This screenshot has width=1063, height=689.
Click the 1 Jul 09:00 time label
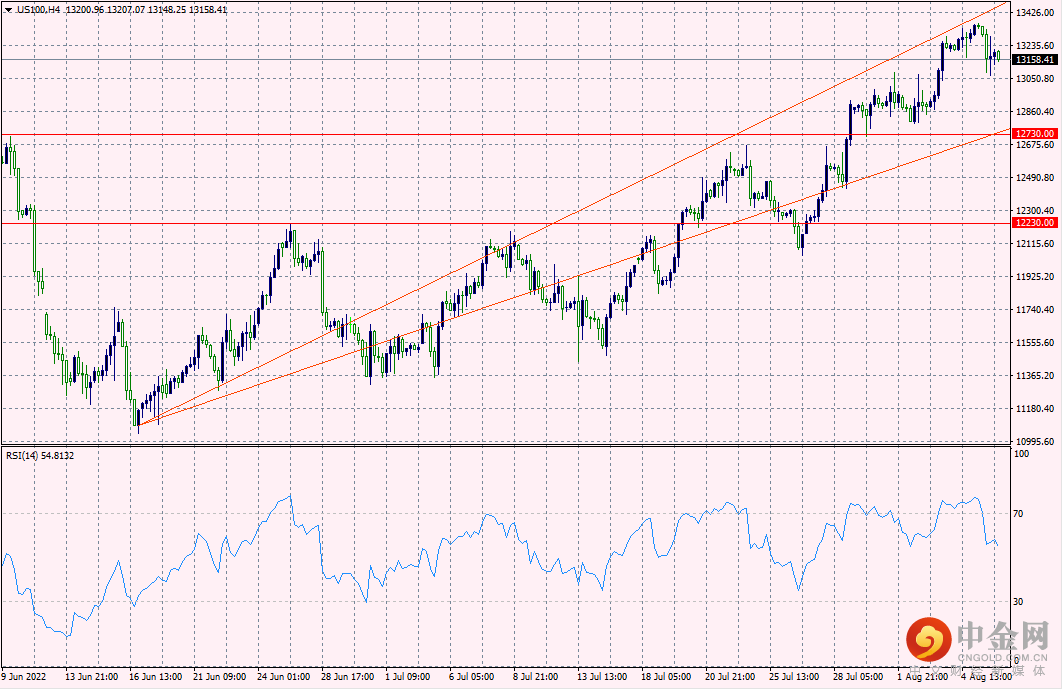pos(407,677)
